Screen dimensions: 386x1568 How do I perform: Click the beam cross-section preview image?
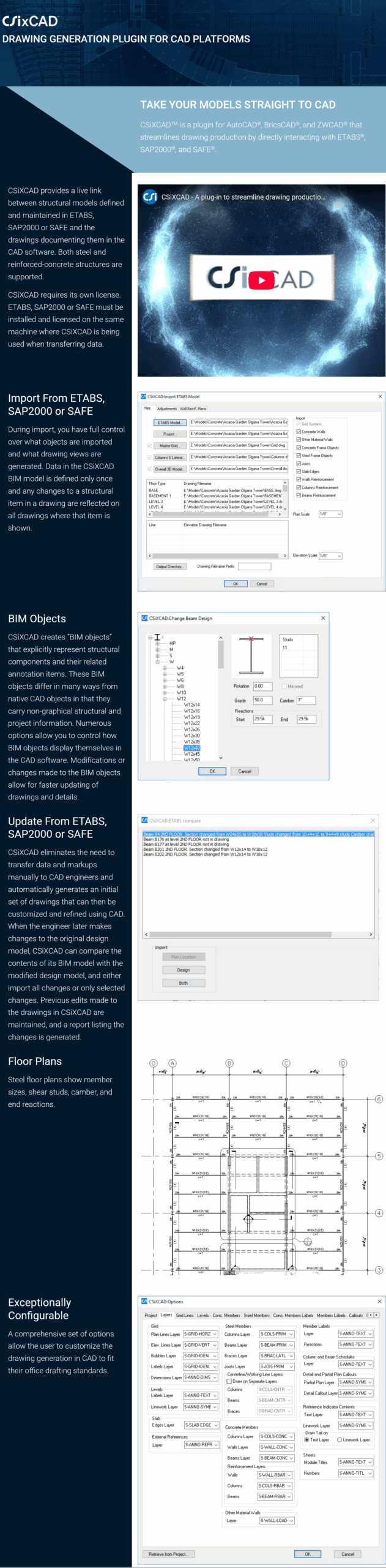pos(251,656)
